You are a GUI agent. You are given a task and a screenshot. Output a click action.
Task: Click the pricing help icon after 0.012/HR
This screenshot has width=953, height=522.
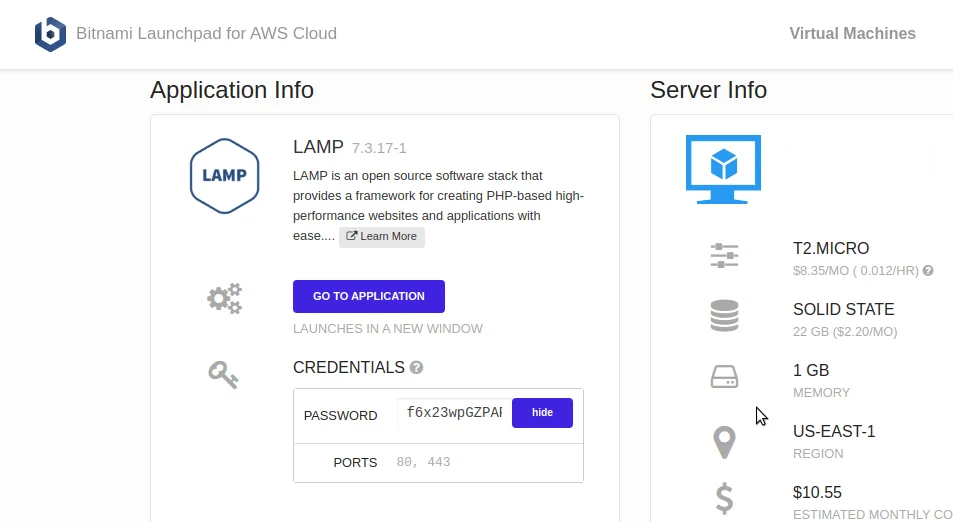[928, 271]
